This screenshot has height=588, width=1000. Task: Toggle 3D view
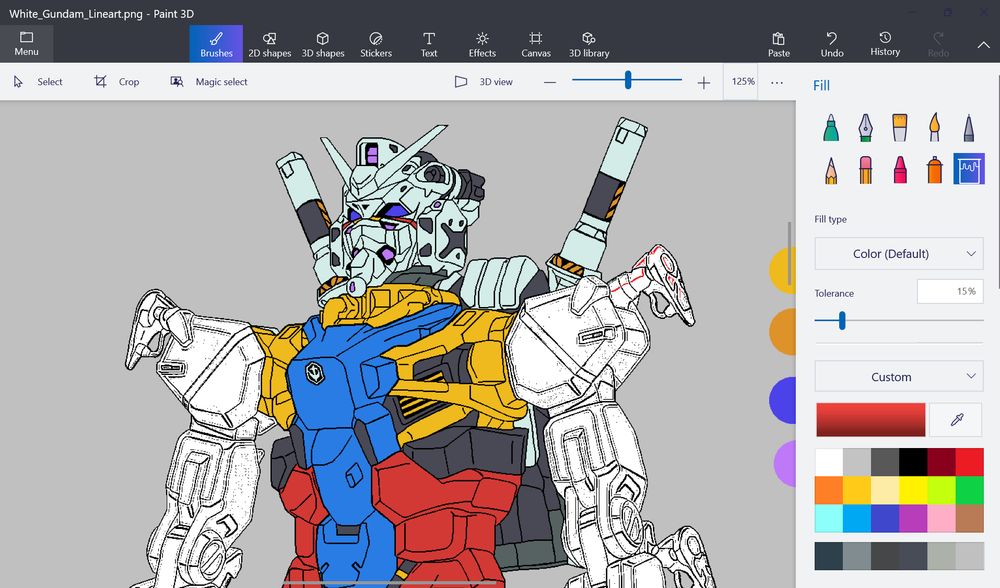tap(483, 82)
